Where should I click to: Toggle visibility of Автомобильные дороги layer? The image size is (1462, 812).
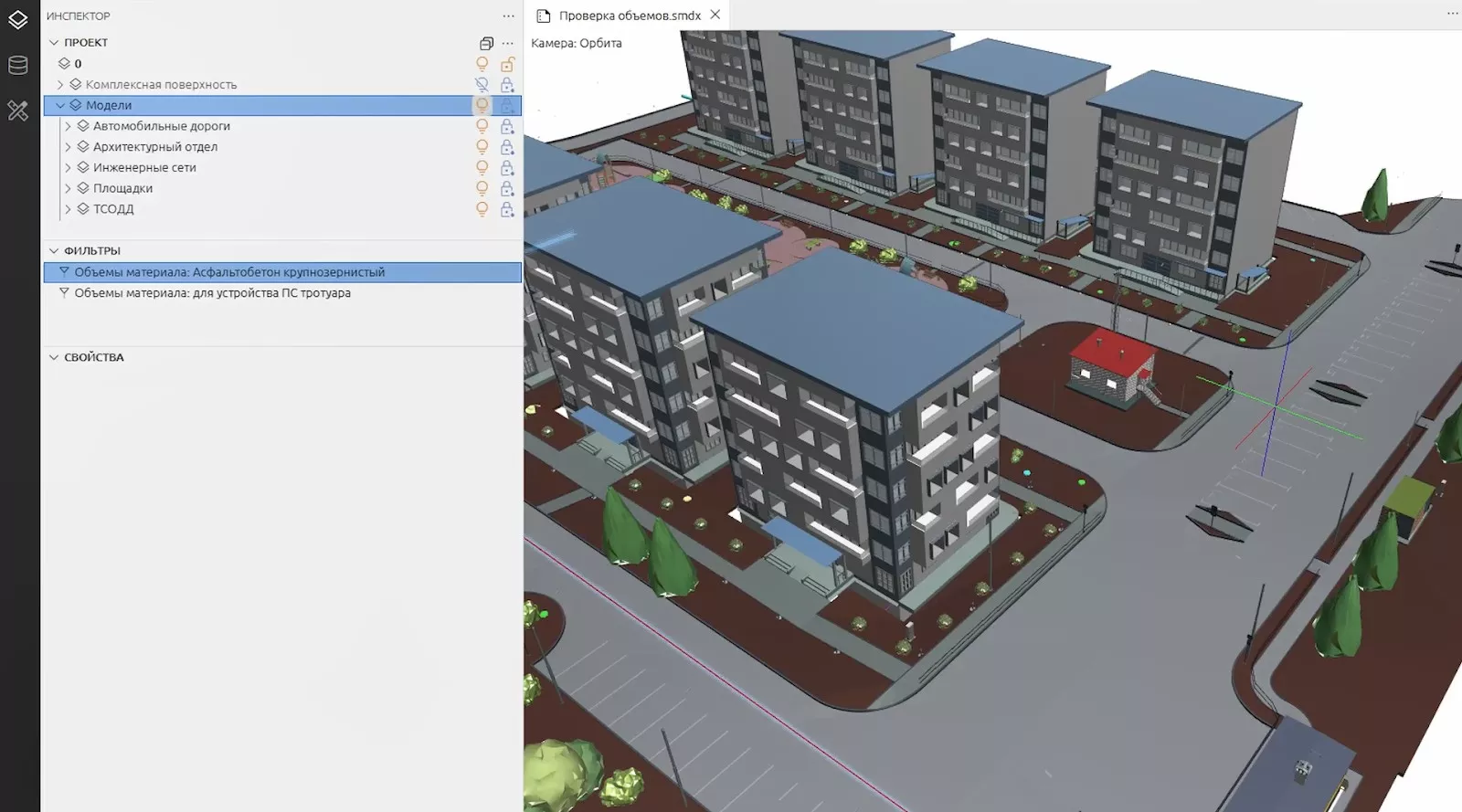click(x=482, y=126)
